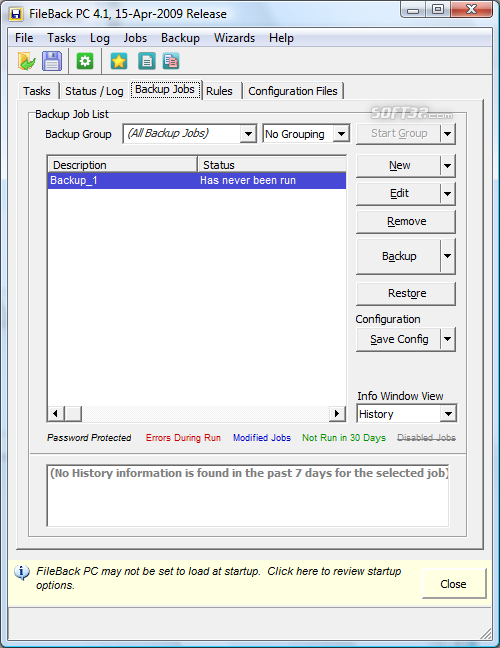Click the FileBack PC title bar icon
Image resolution: width=500 pixels, height=648 pixels.
[16, 14]
